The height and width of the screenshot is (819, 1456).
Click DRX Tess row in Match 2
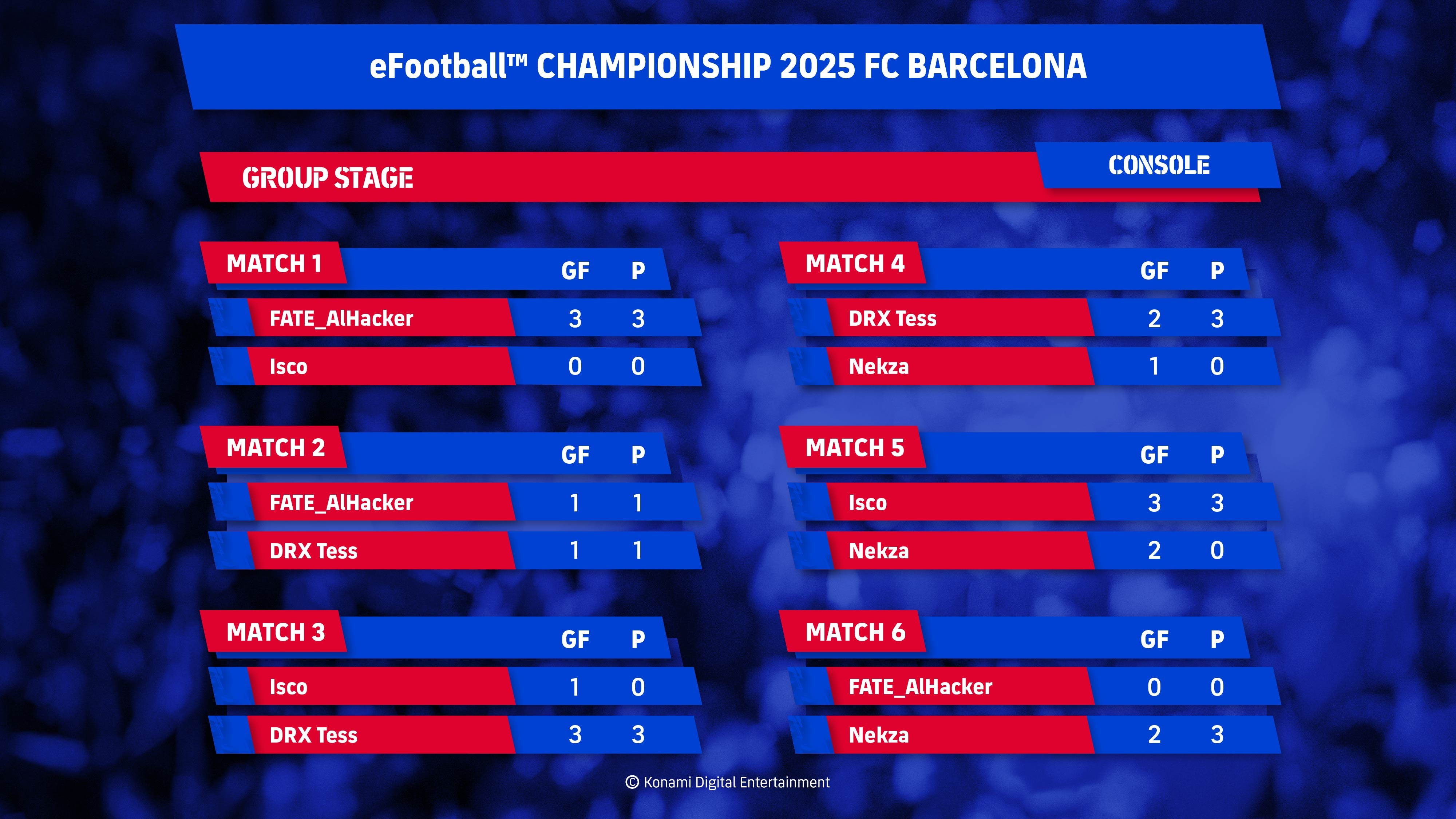coord(455,550)
